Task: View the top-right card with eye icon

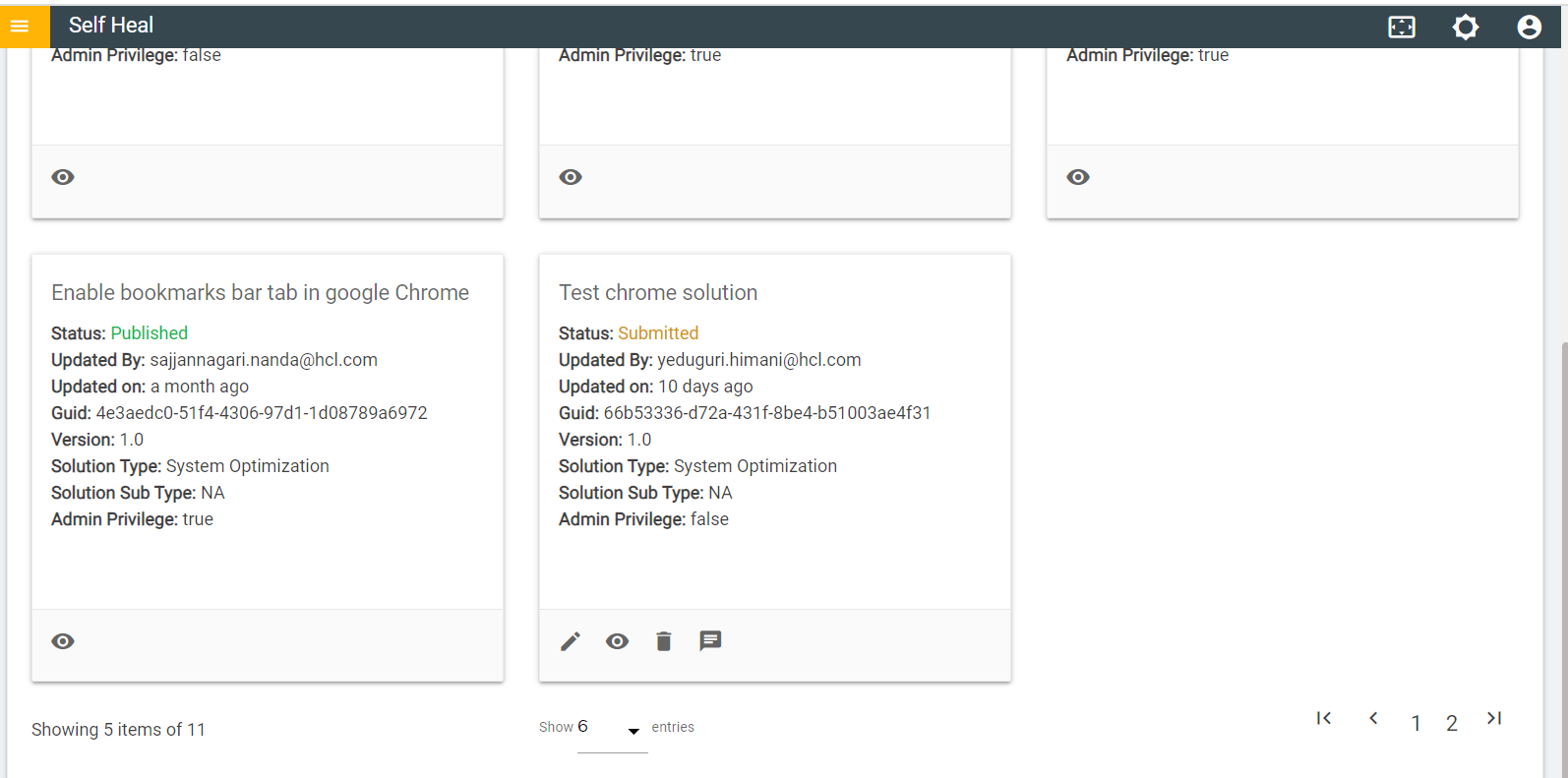Action: [x=1078, y=177]
